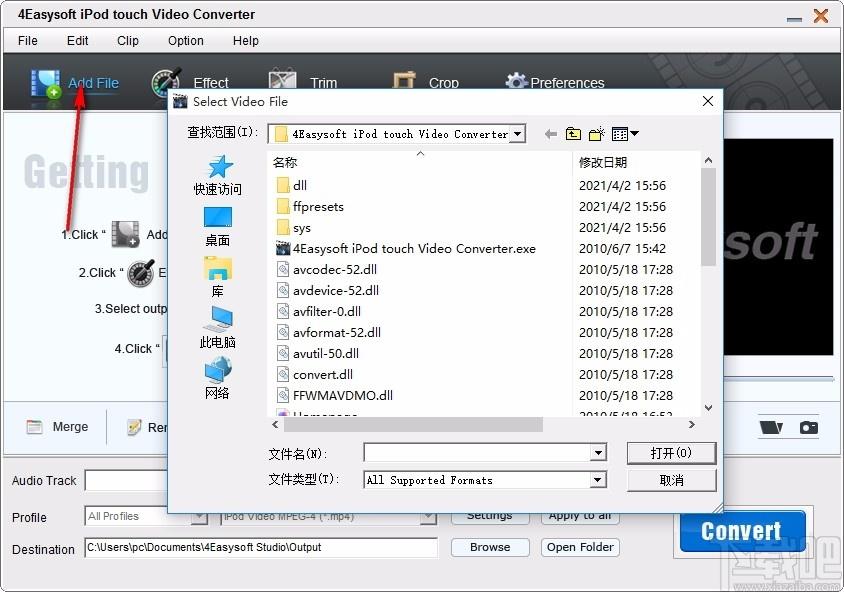Expand the 查找范围 folder dropdown
Screen dimensions: 844x592
click(x=517, y=133)
